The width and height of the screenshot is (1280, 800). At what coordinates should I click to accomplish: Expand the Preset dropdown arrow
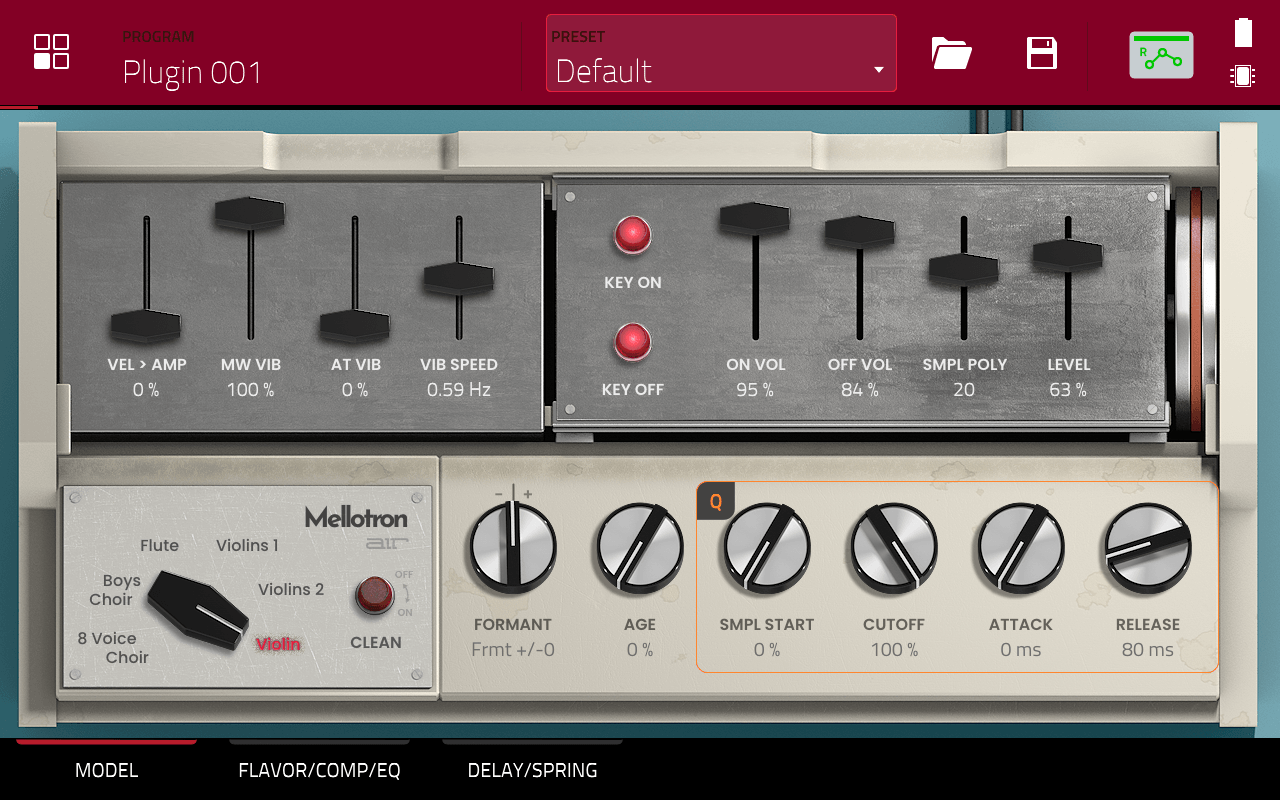[x=878, y=70]
